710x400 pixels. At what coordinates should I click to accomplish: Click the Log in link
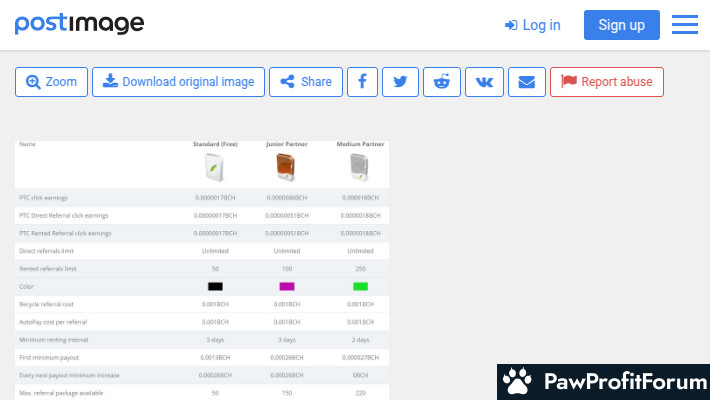[533, 25]
